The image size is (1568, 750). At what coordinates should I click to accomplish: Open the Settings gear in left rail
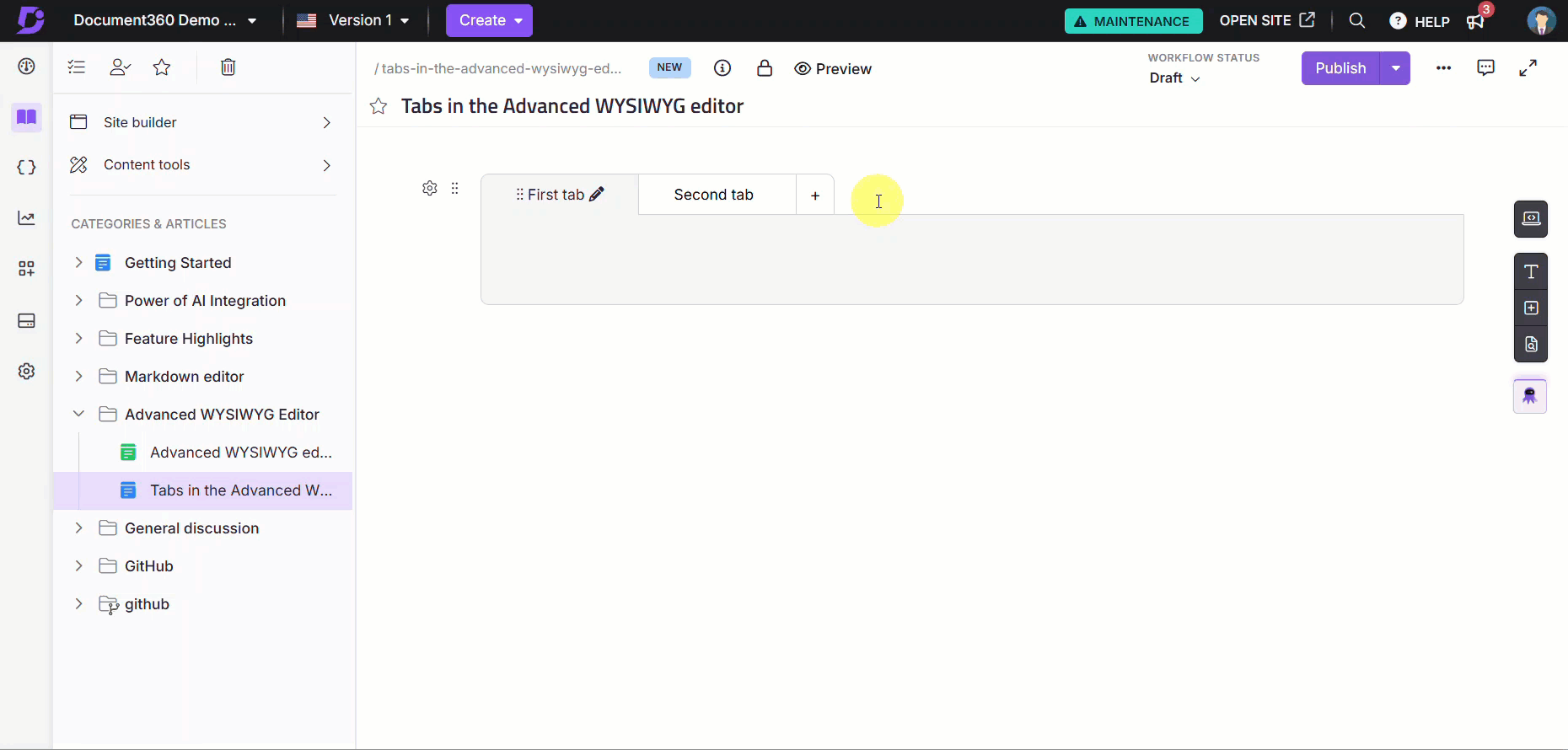point(27,372)
